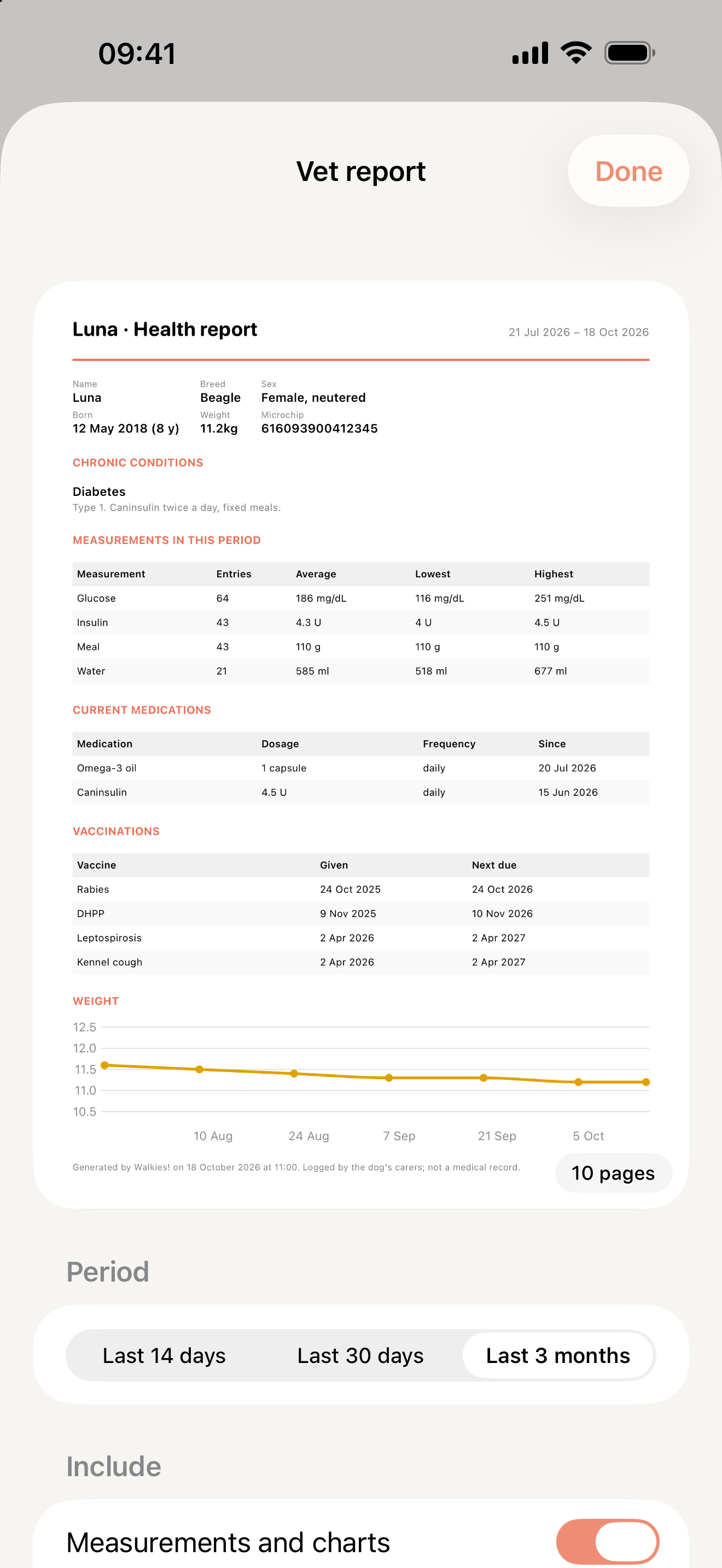Tap the Kennel cough vaccine row label

pyautogui.click(x=109, y=962)
